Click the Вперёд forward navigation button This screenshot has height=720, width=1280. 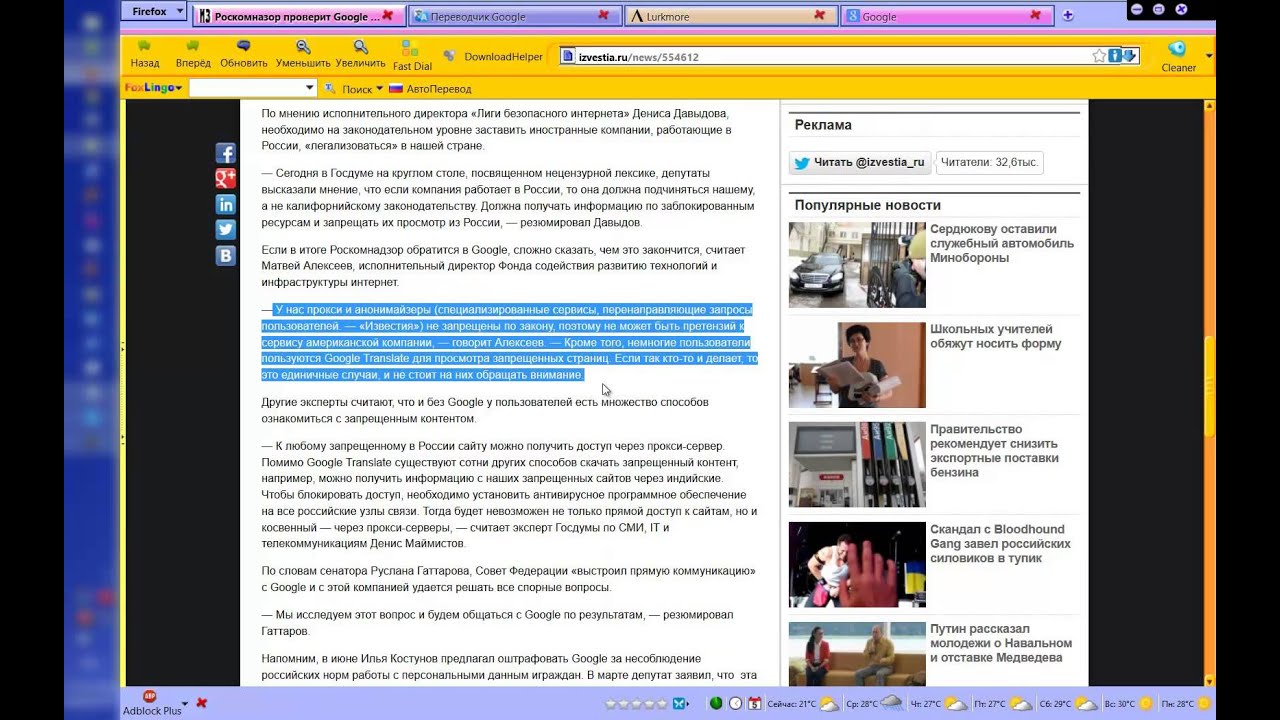pyautogui.click(x=193, y=54)
